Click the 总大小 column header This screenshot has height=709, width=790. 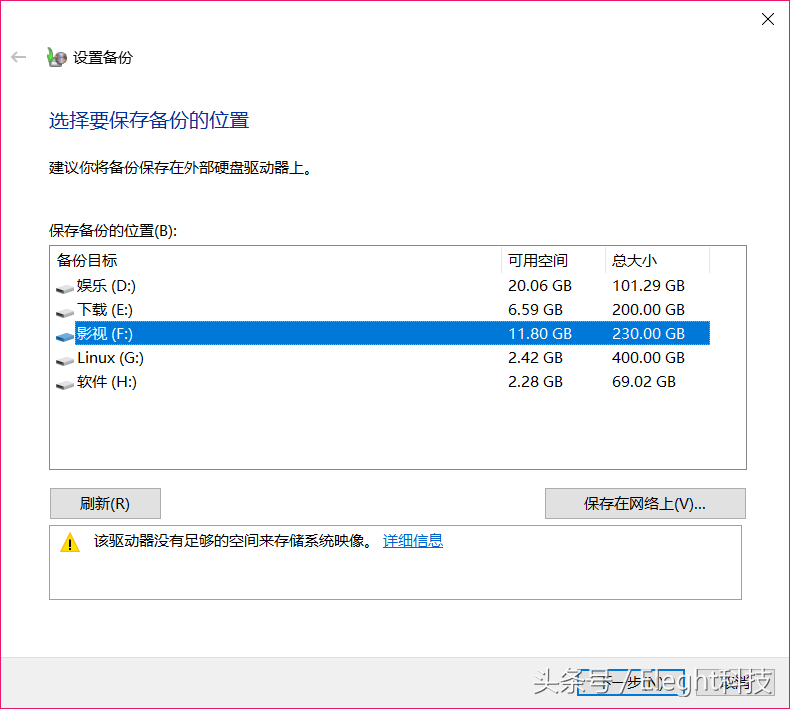[x=657, y=261]
